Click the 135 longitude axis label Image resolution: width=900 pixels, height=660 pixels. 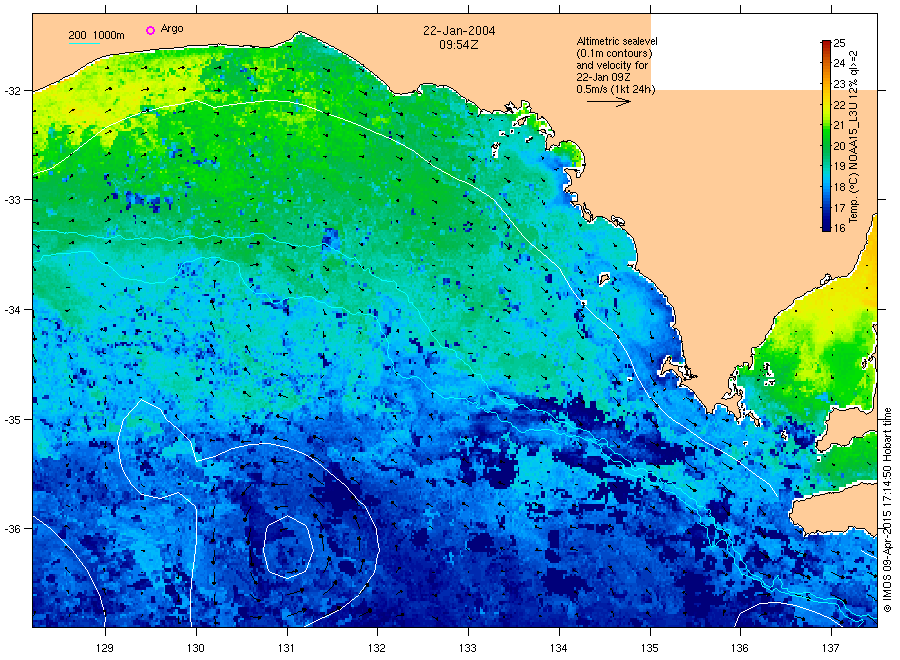(650, 649)
